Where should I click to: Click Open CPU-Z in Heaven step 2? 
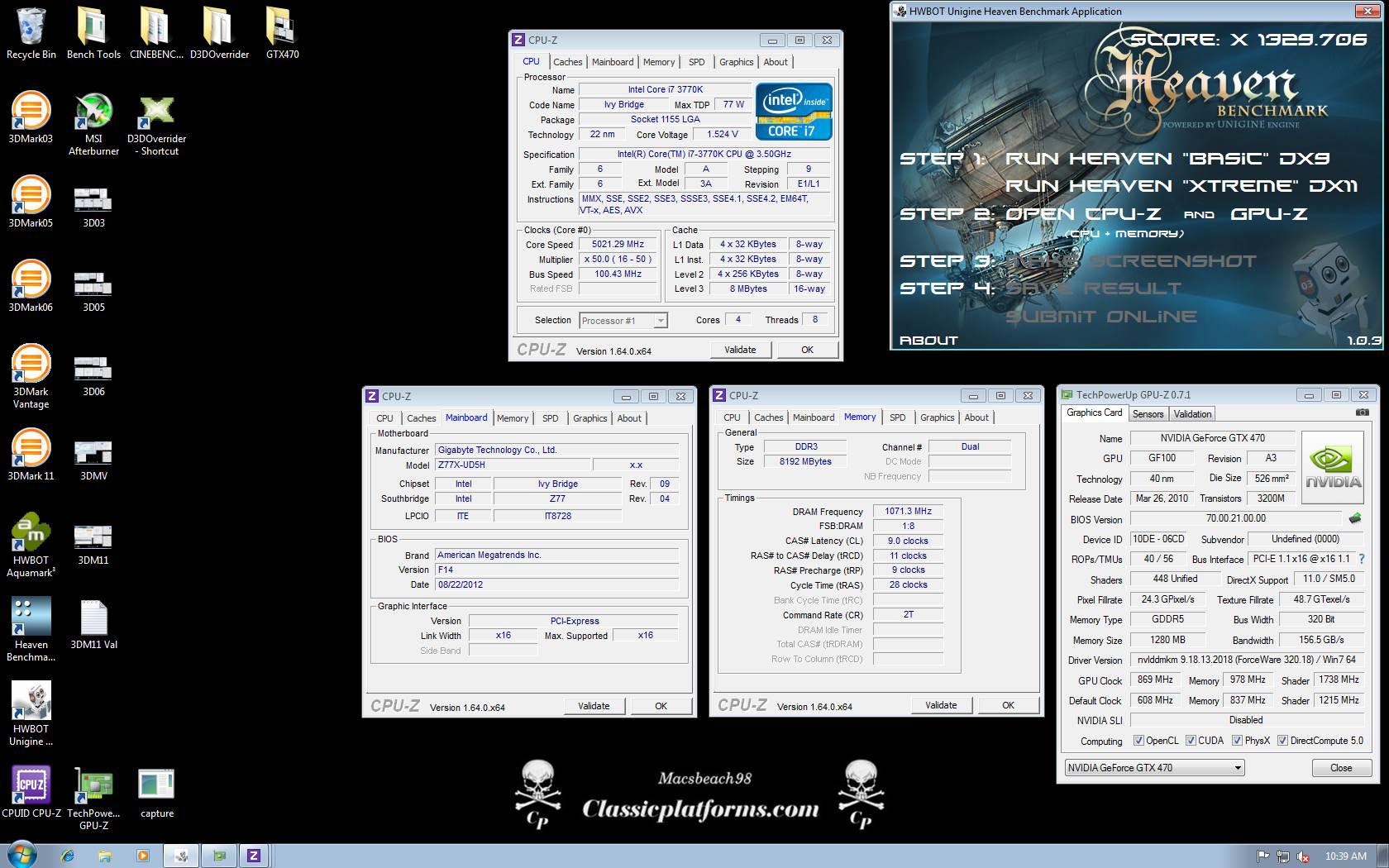[1083, 214]
